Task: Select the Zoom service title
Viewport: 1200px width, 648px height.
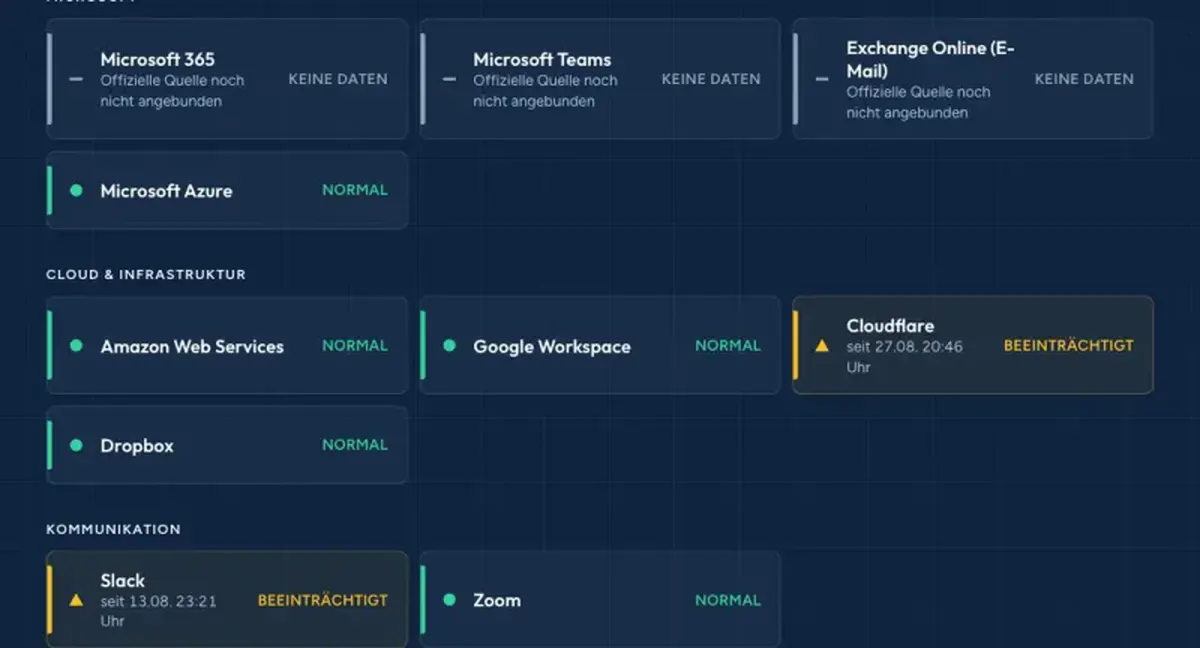Action: coord(497,600)
